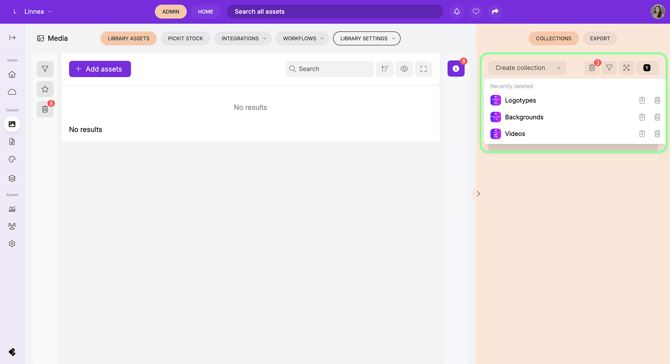Expand the Integrations dropdown
670x364 pixels.
tap(243, 38)
